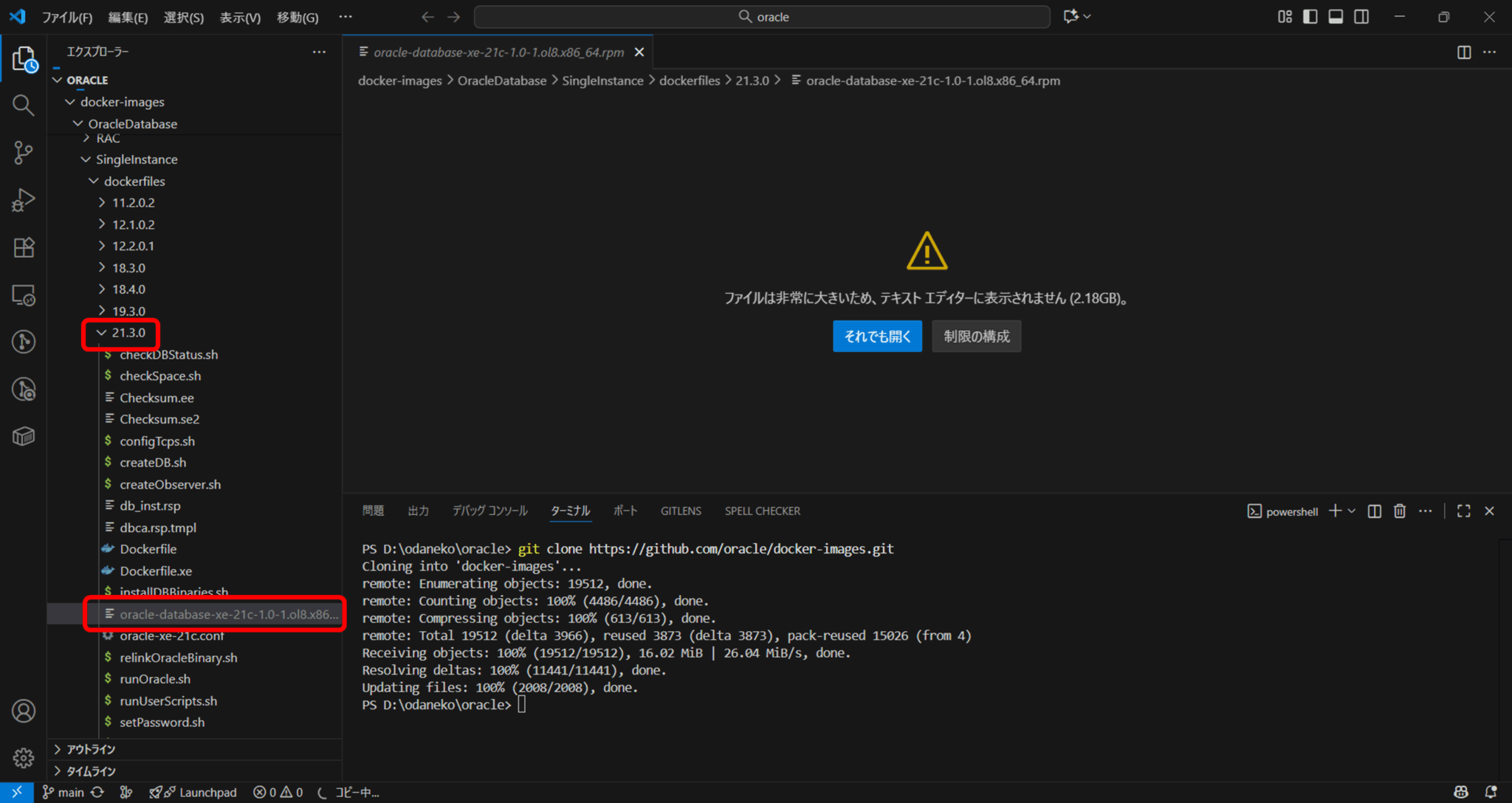1512x803 pixels.
Task: Maximize terminal panel size
Action: [1463, 511]
